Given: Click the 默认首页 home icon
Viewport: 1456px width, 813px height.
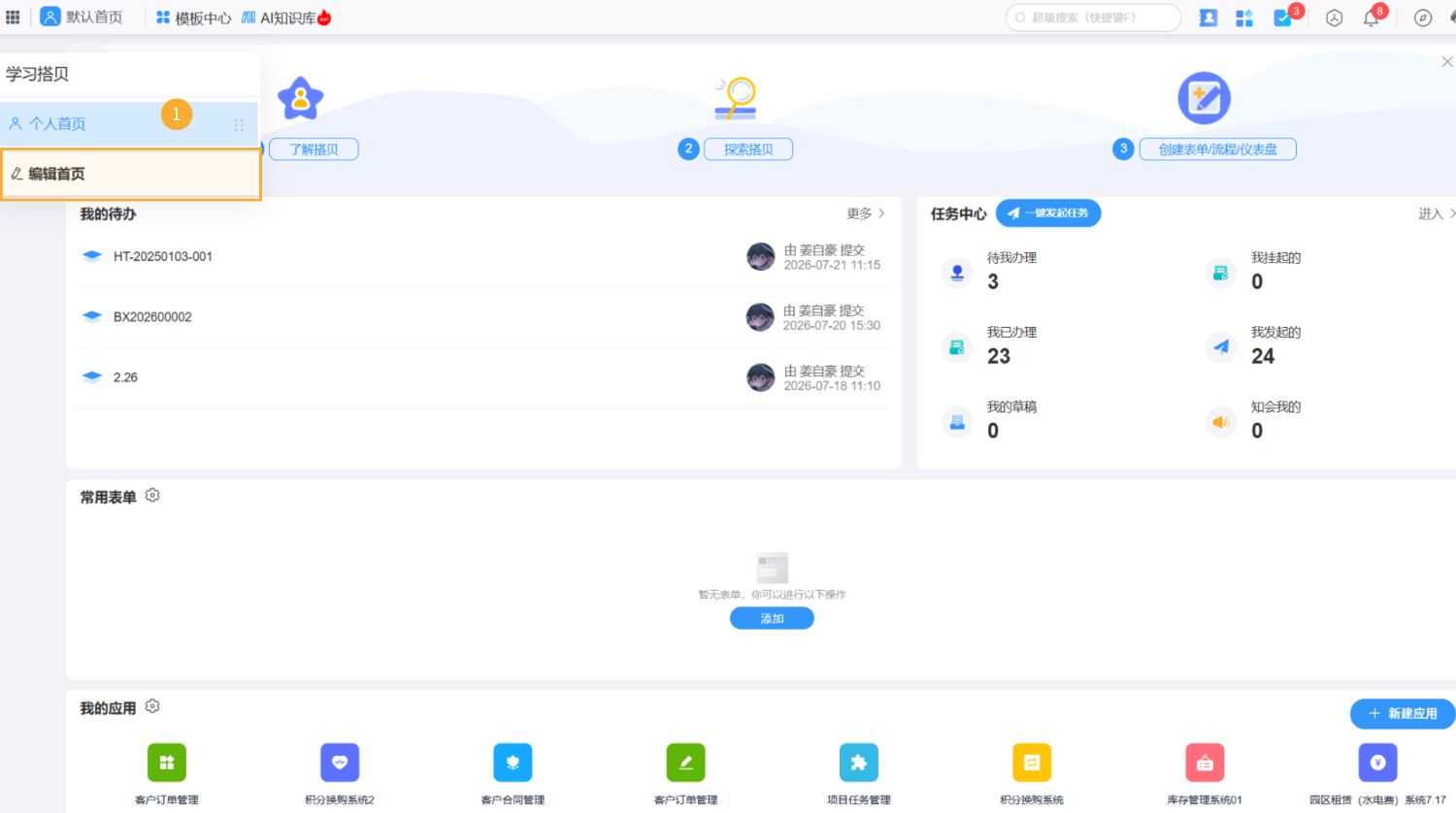Looking at the screenshot, I should (x=50, y=17).
